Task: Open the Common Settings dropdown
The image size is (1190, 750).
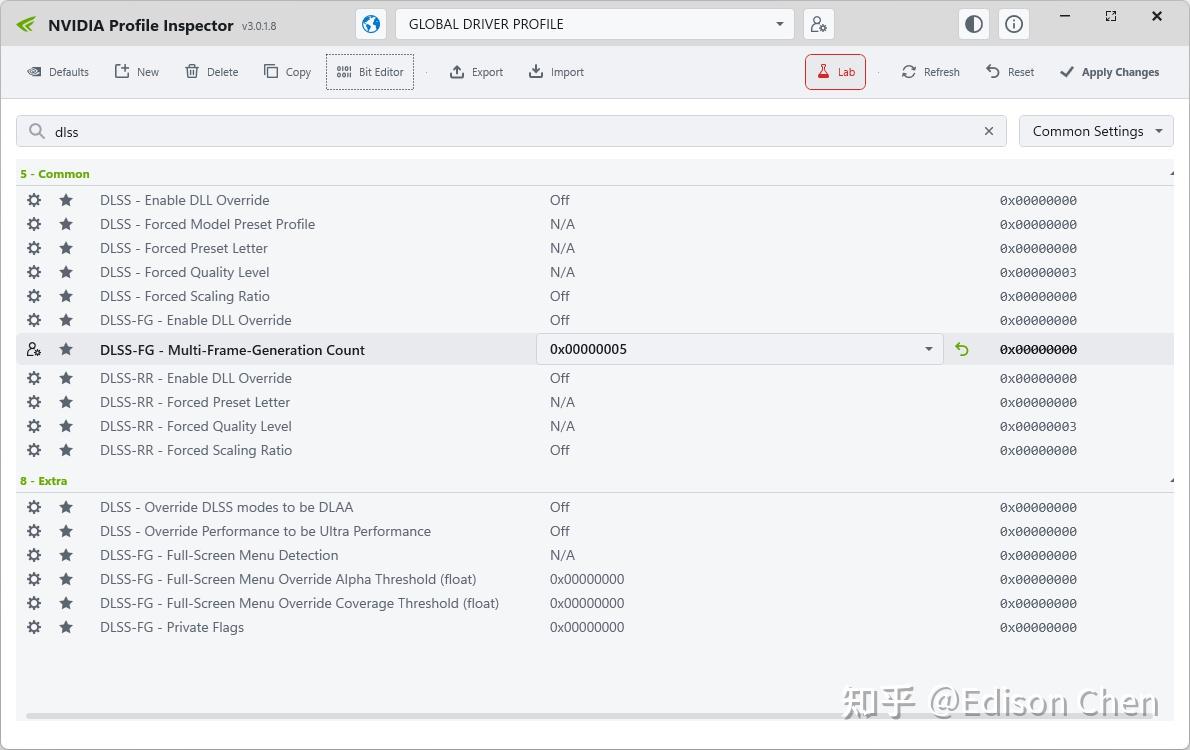Action: [1096, 131]
